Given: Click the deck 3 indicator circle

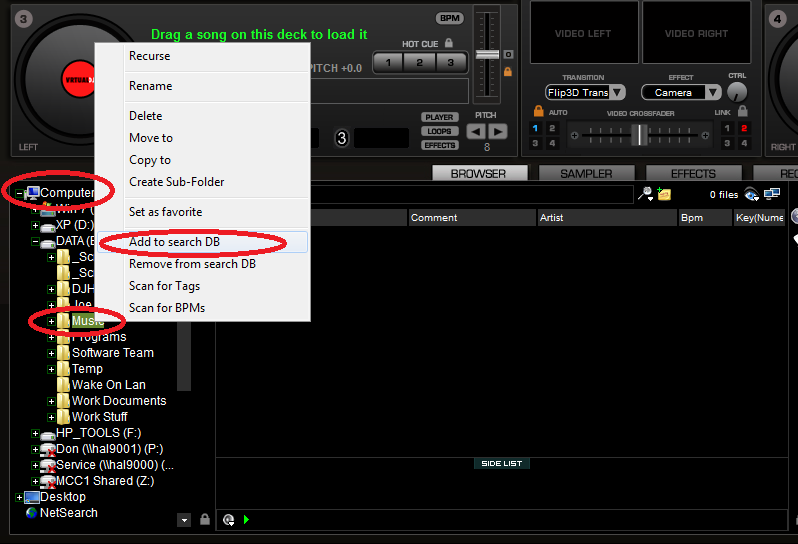Looking at the screenshot, I should (342, 138).
